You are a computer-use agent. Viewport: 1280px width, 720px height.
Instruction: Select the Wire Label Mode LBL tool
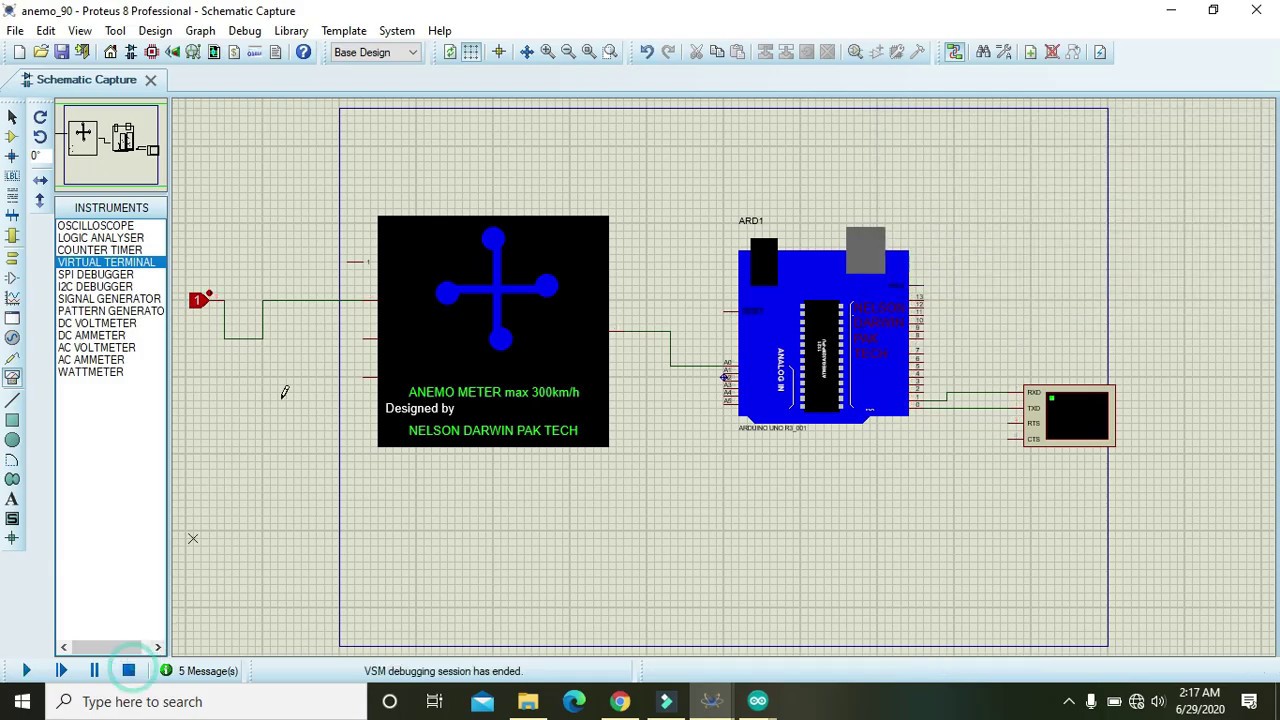tap(12, 176)
